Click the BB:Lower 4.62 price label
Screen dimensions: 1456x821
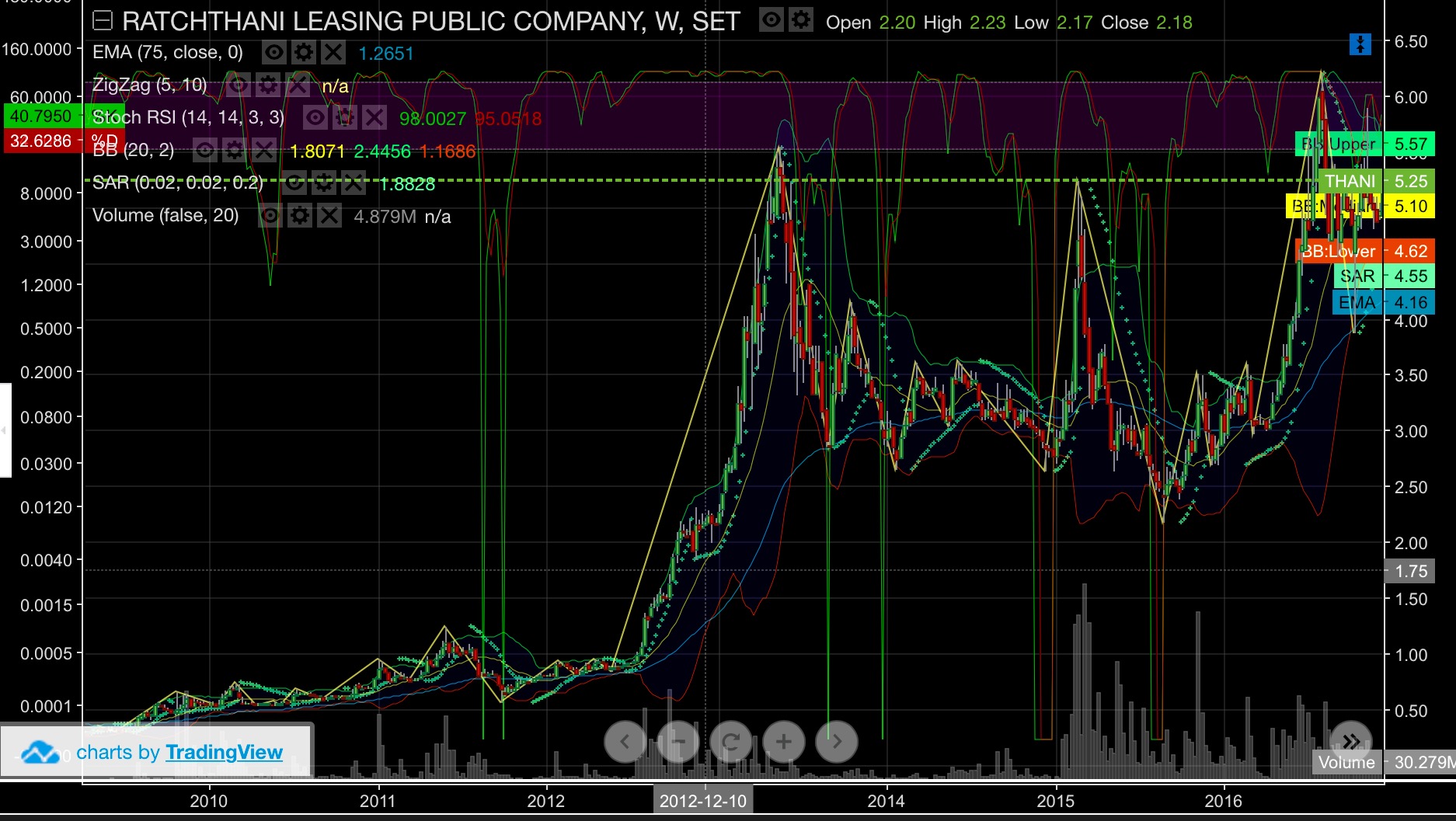point(1365,251)
